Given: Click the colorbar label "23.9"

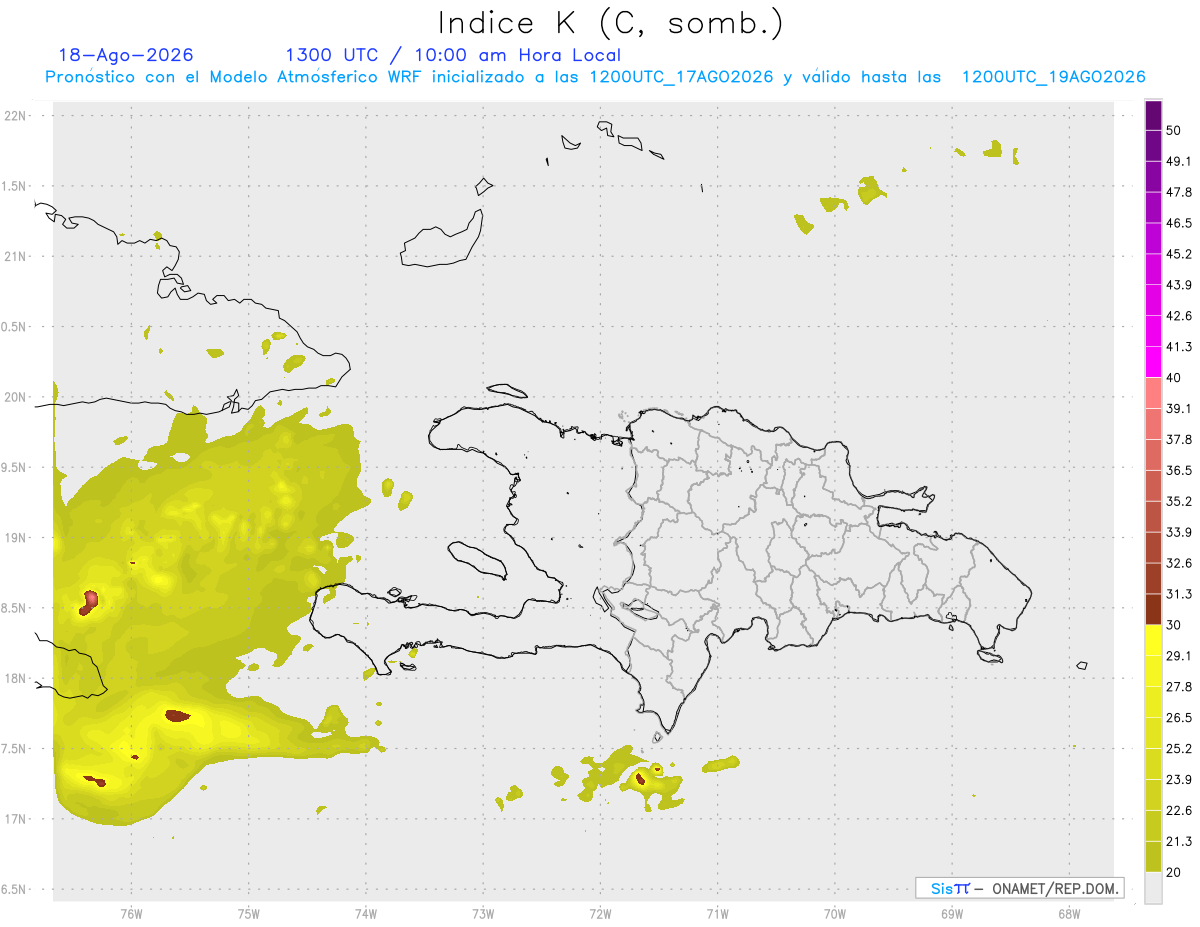Looking at the screenshot, I should [x=1179, y=781].
